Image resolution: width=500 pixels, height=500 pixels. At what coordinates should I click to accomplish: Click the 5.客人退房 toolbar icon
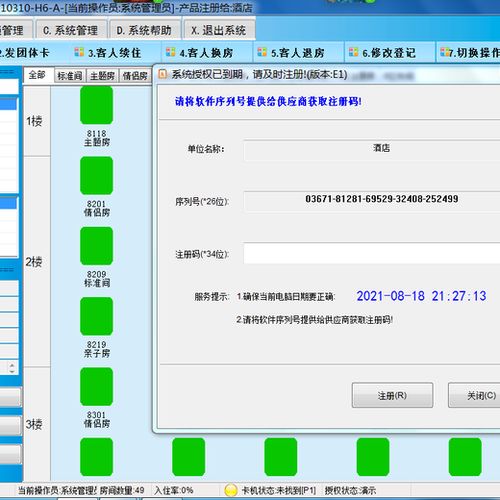(262, 52)
